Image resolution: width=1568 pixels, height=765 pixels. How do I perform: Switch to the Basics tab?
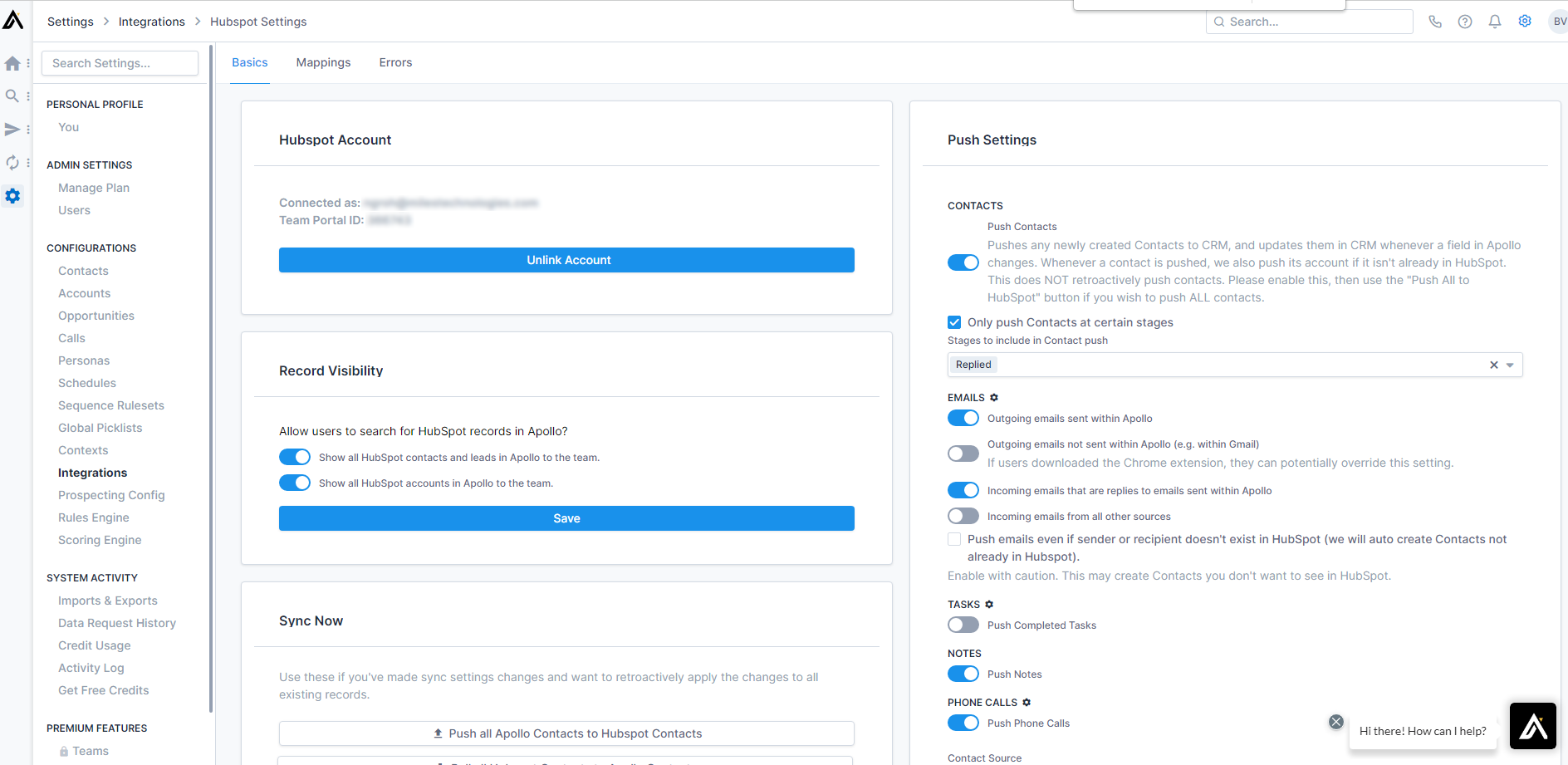(250, 62)
